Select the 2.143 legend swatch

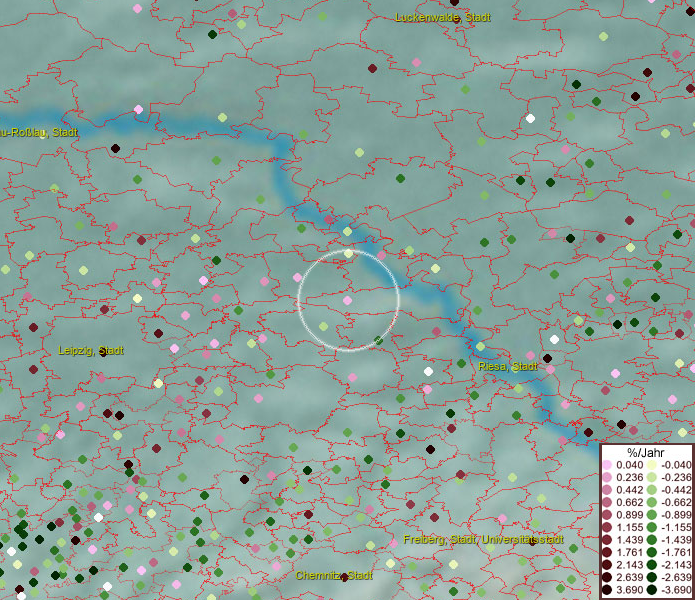(x=607, y=565)
